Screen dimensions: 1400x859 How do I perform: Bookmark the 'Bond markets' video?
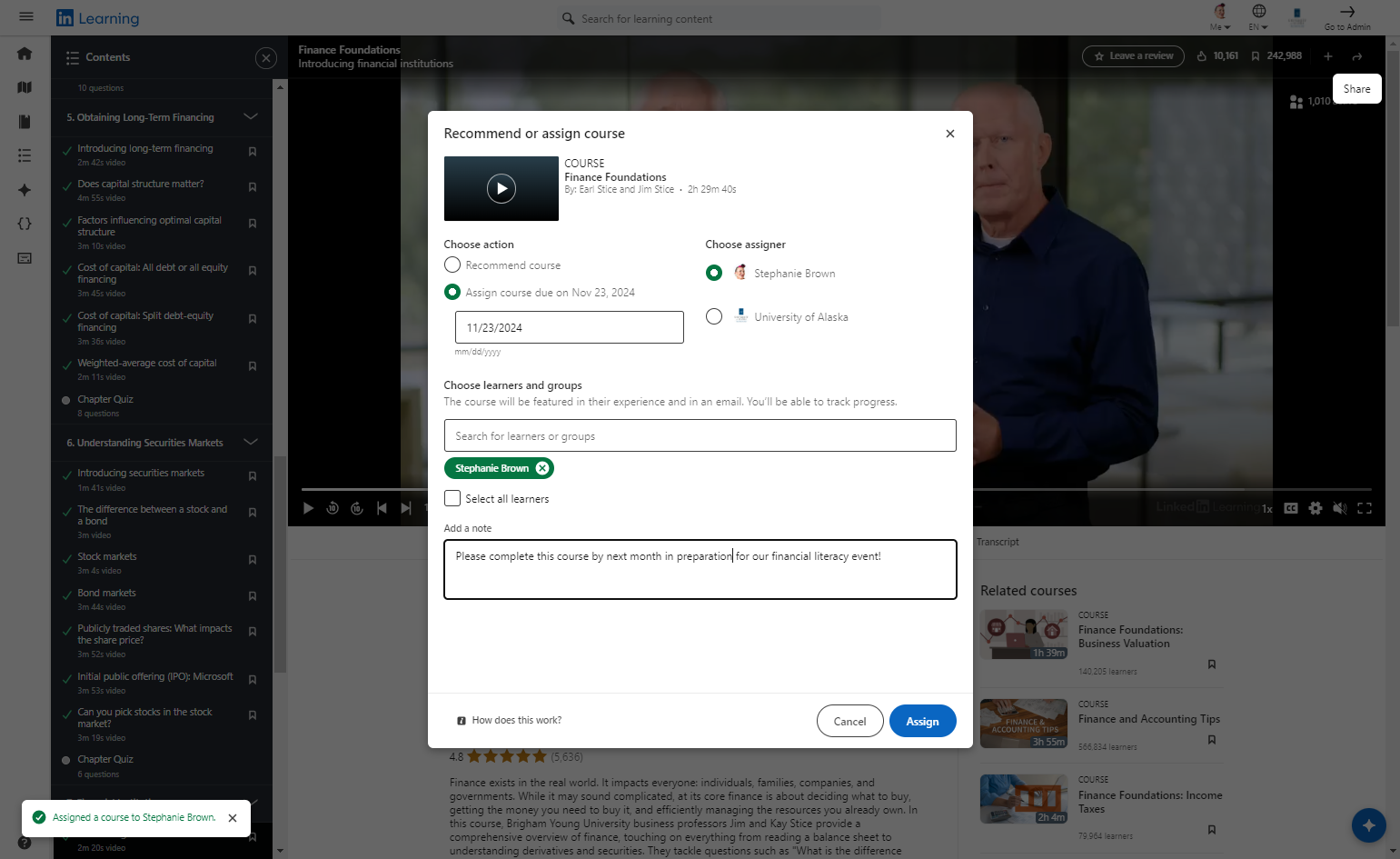253,596
